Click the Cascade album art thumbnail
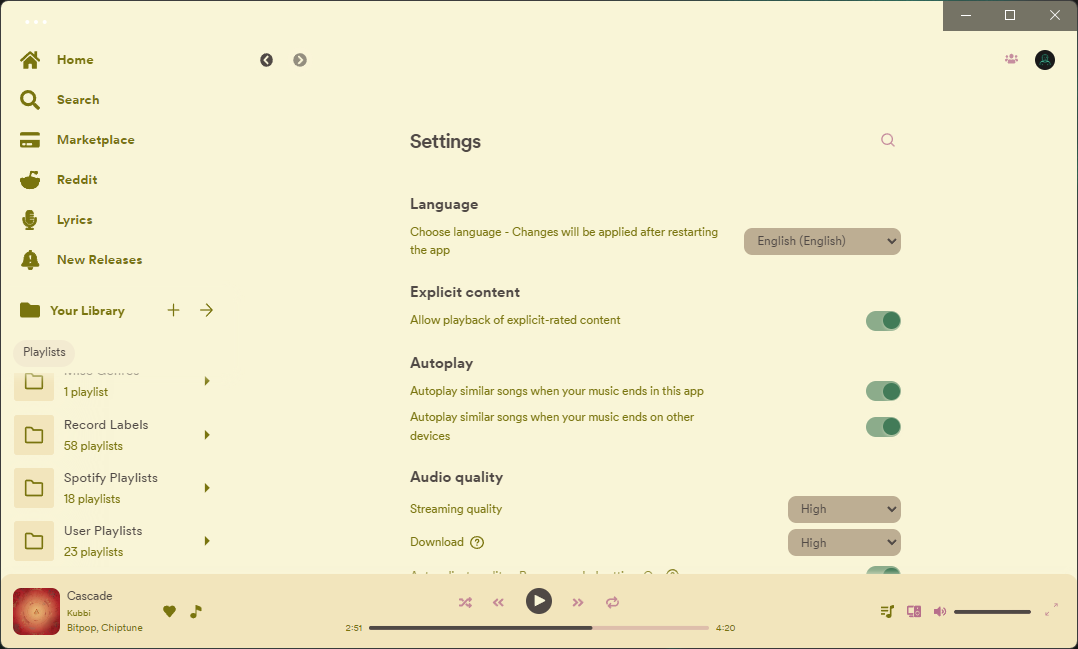 [36, 611]
